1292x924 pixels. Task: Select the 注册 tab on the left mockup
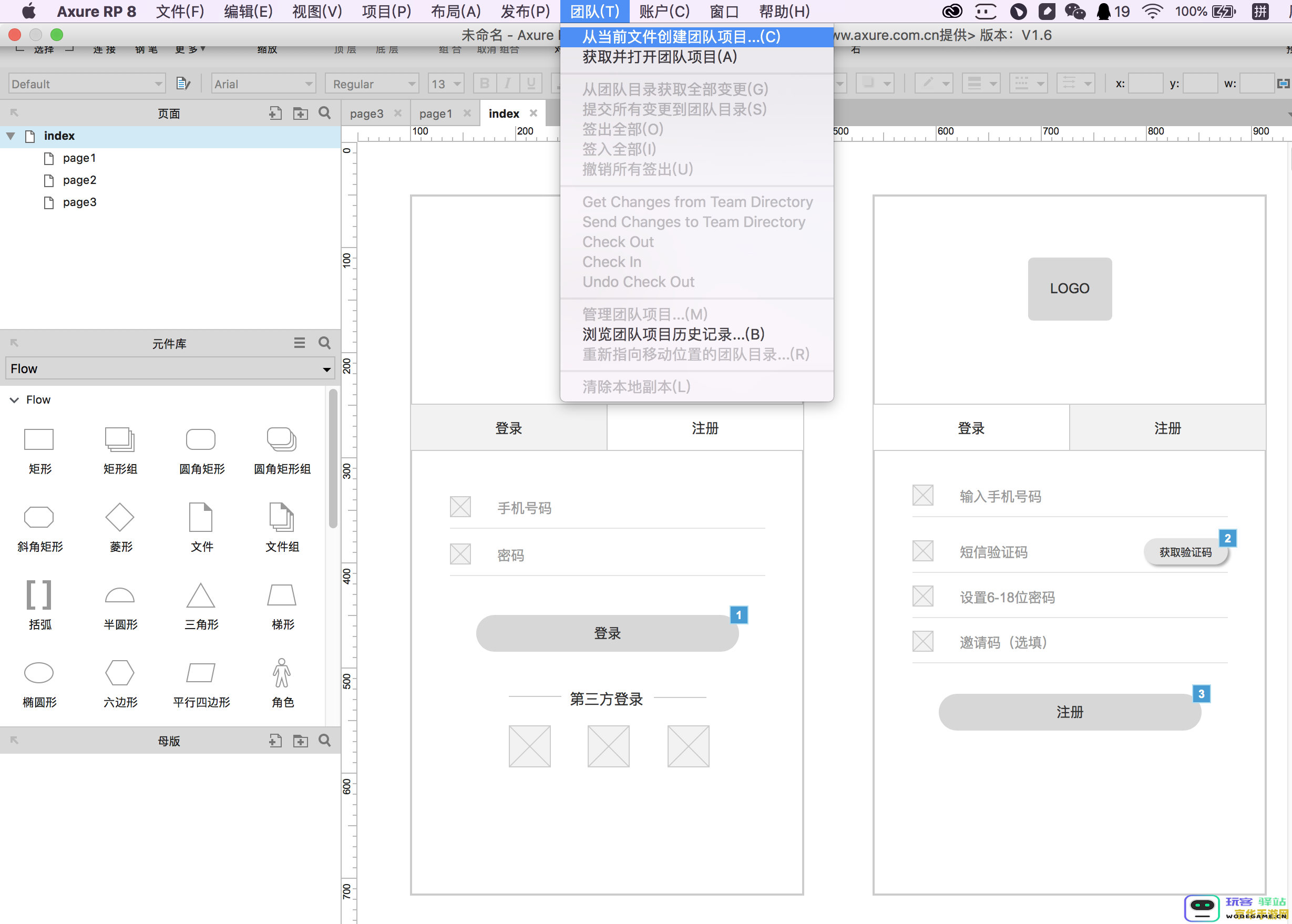(705, 428)
